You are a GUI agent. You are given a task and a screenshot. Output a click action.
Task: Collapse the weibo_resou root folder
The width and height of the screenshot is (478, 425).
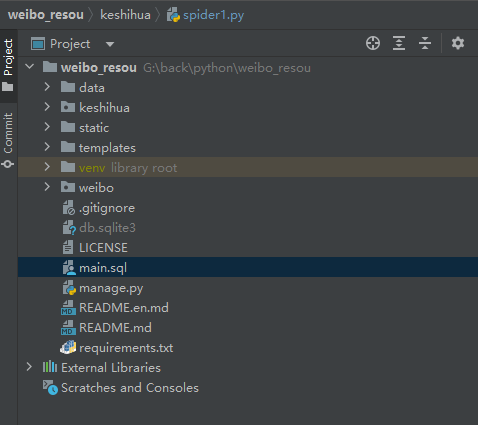point(30,67)
